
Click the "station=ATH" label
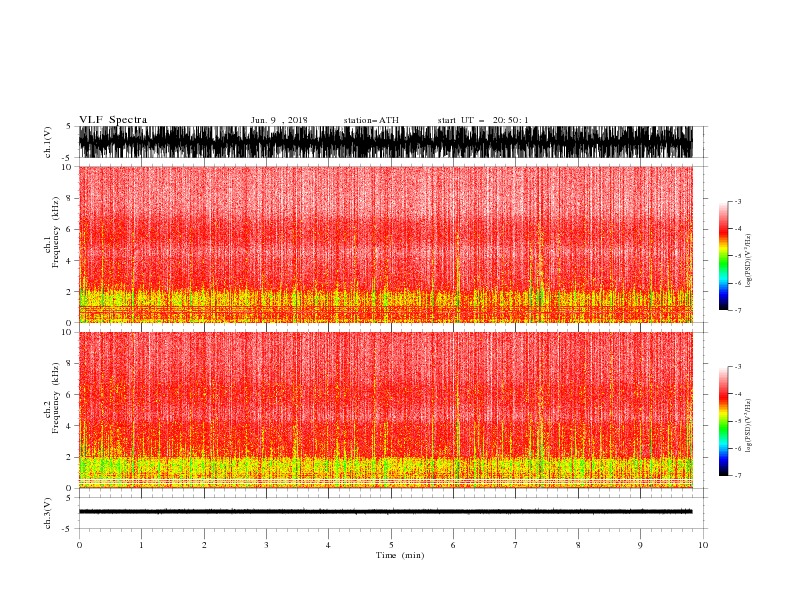371,120
